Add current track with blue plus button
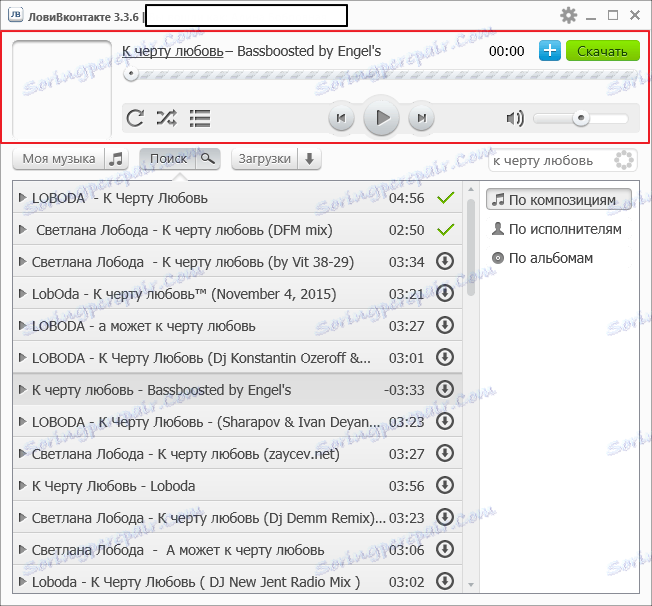 [x=550, y=51]
